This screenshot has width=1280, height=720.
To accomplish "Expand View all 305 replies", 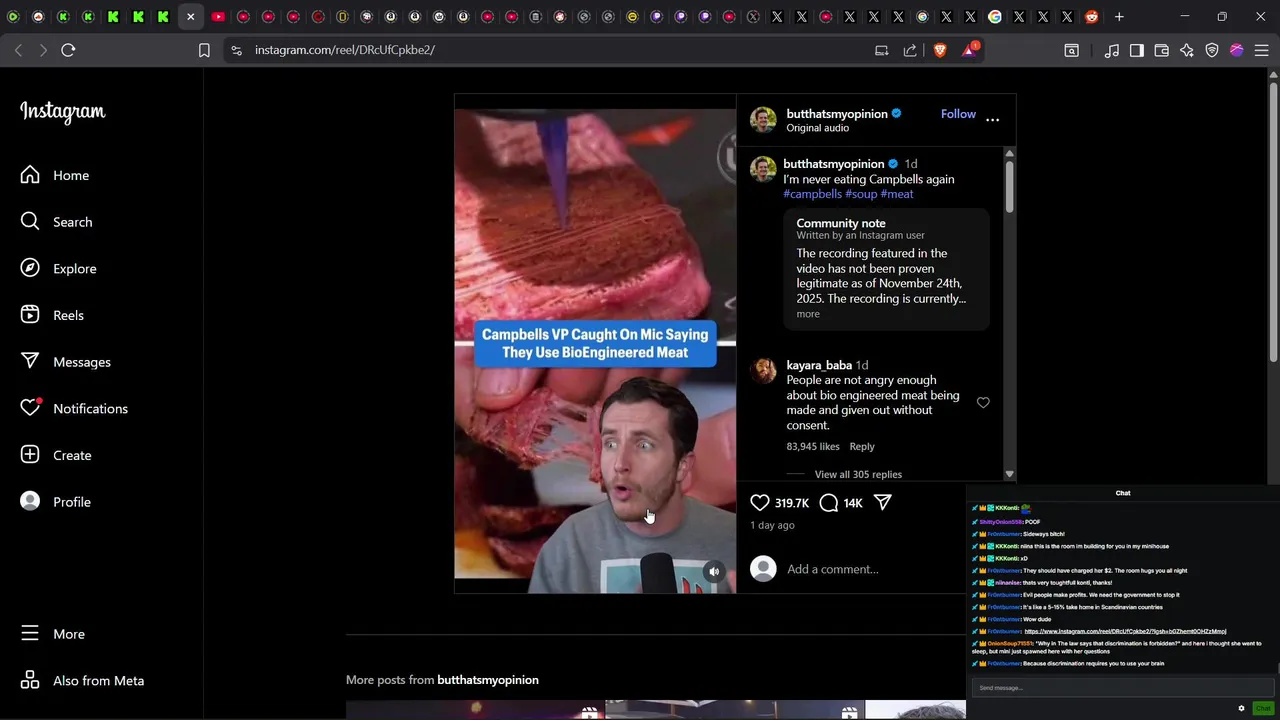I will 858,474.
